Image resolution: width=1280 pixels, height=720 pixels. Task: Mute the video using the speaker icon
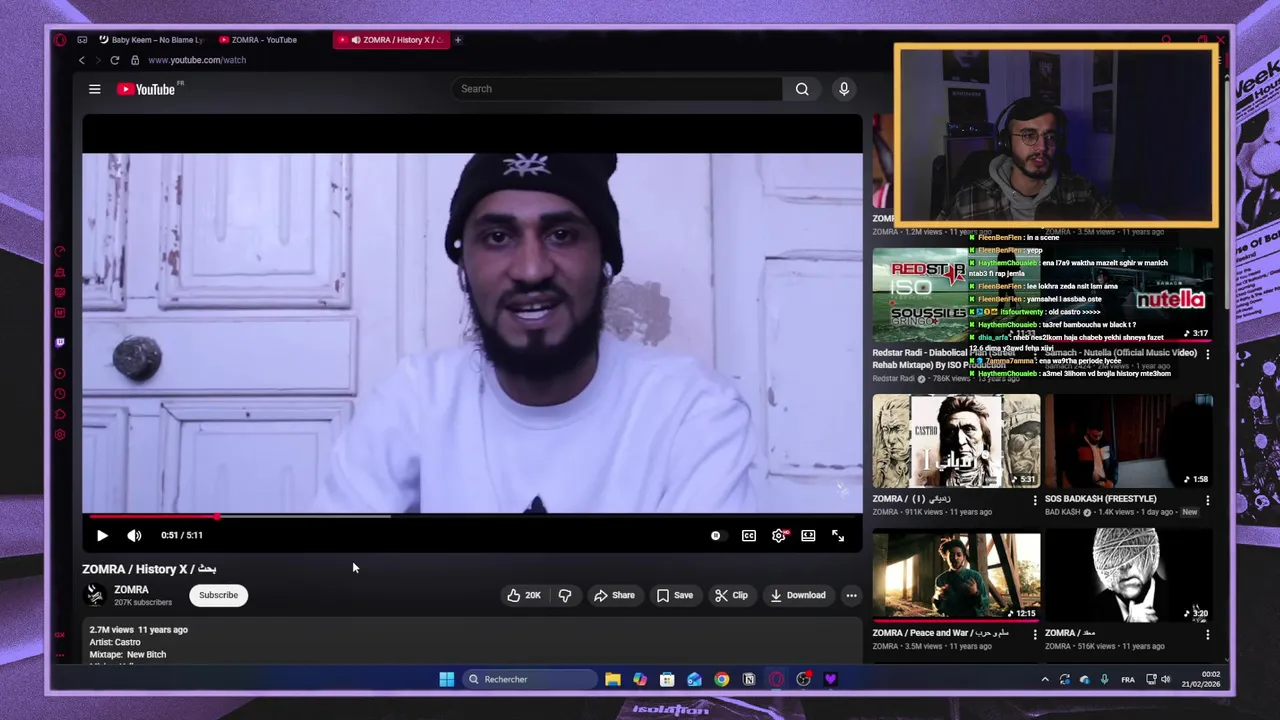pos(135,536)
